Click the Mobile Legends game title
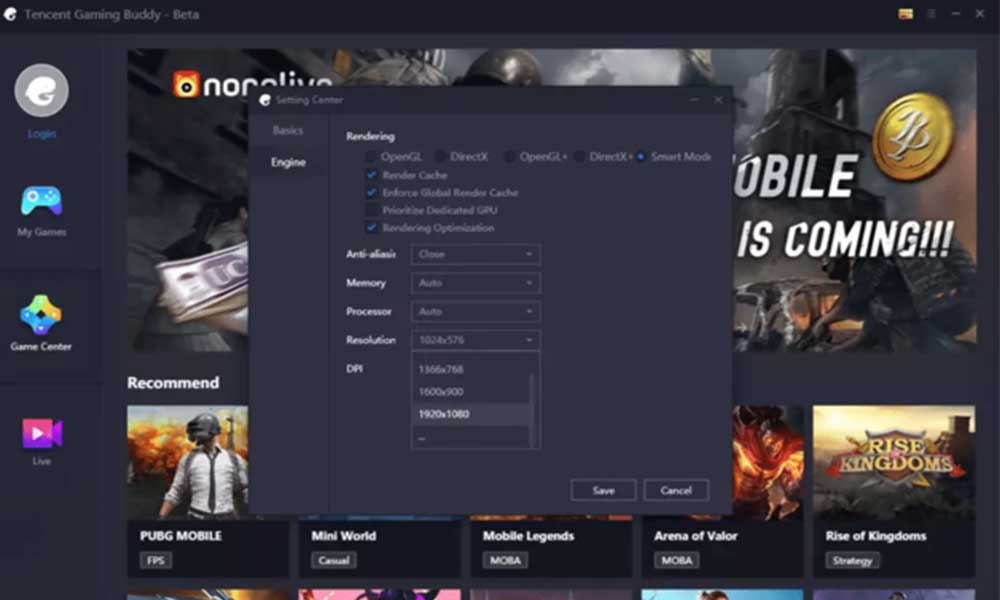Viewport: 1000px width, 600px height. tap(528, 536)
